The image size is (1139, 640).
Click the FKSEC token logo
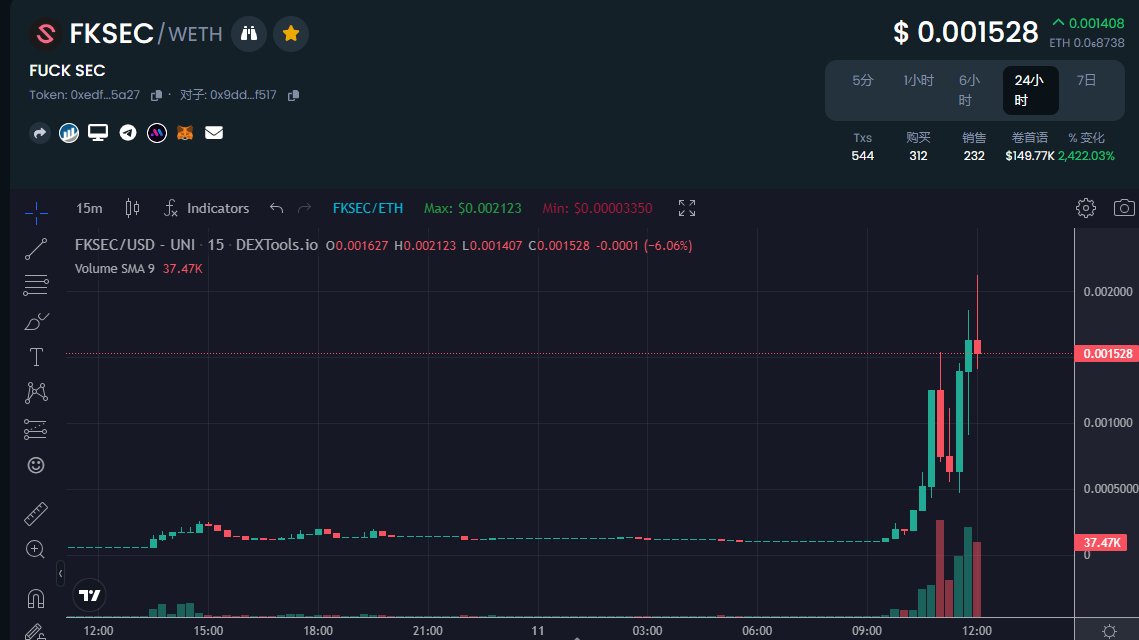tap(46, 33)
